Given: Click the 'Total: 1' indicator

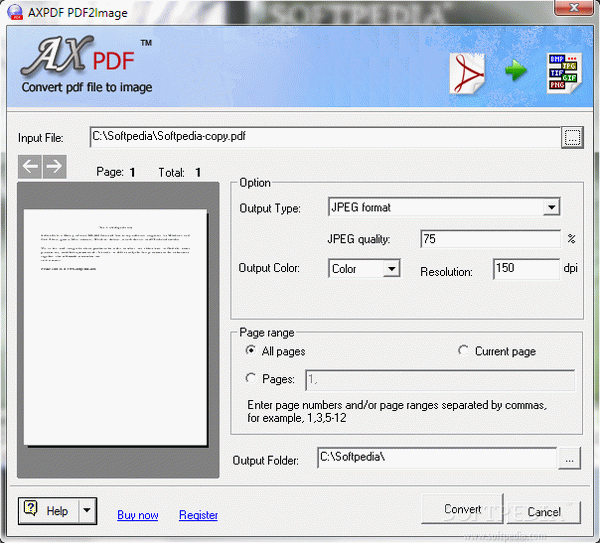Looking at the screenshot, I should (179, 173).
